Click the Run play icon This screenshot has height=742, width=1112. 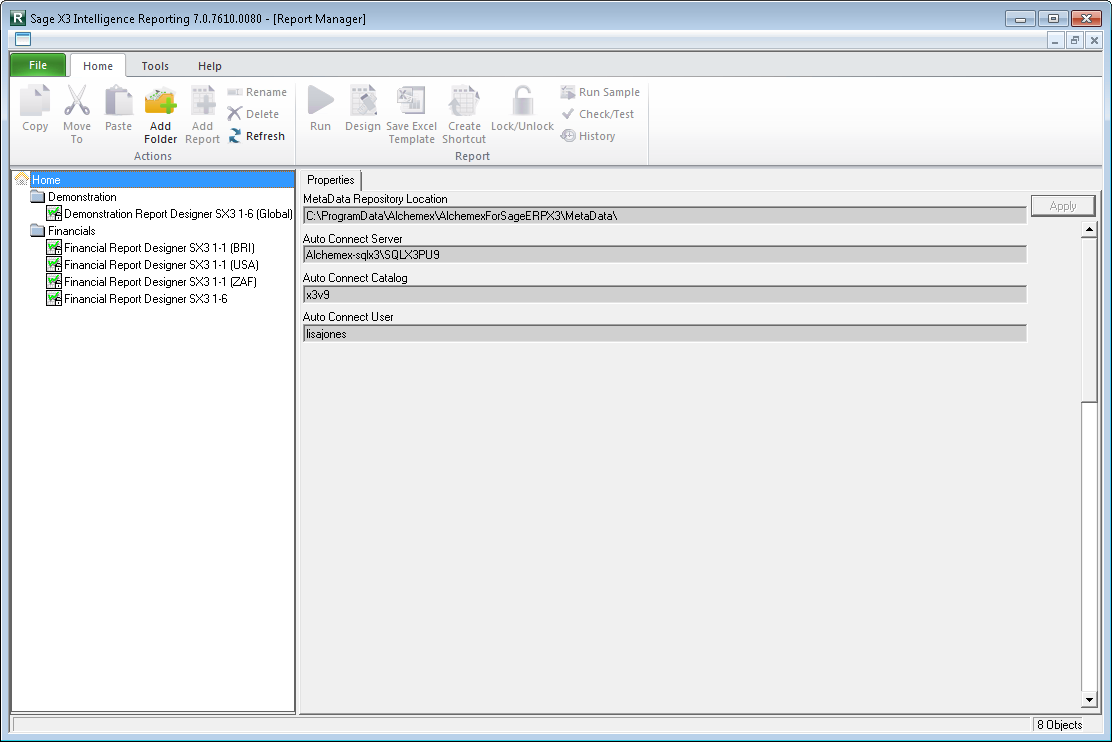click(321, 101)
